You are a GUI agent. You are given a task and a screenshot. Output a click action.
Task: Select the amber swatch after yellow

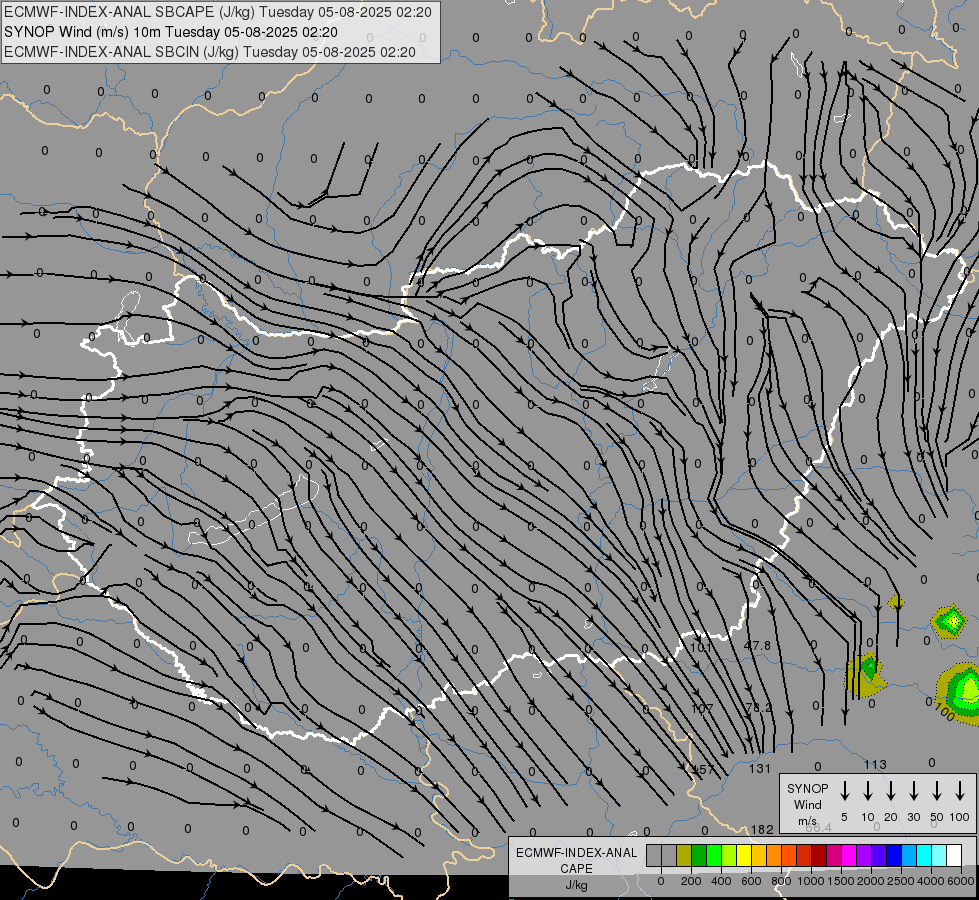click(759, 855)
